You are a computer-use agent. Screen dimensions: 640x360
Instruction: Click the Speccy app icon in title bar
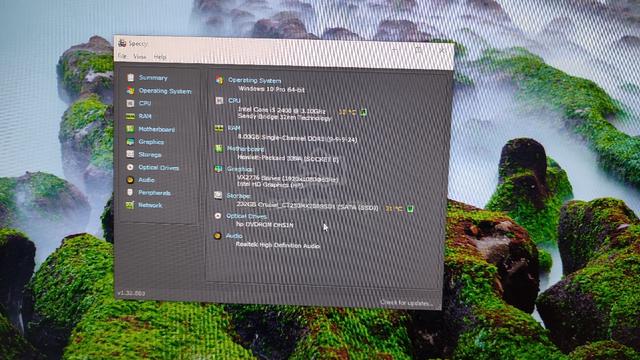[x=122, y=43]
